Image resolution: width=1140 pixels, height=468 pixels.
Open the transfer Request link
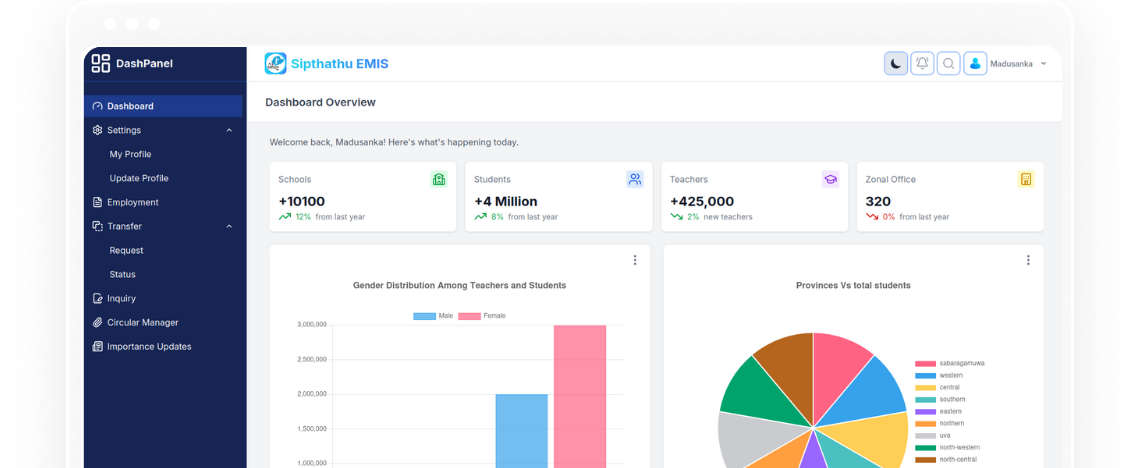coord(126,250)
